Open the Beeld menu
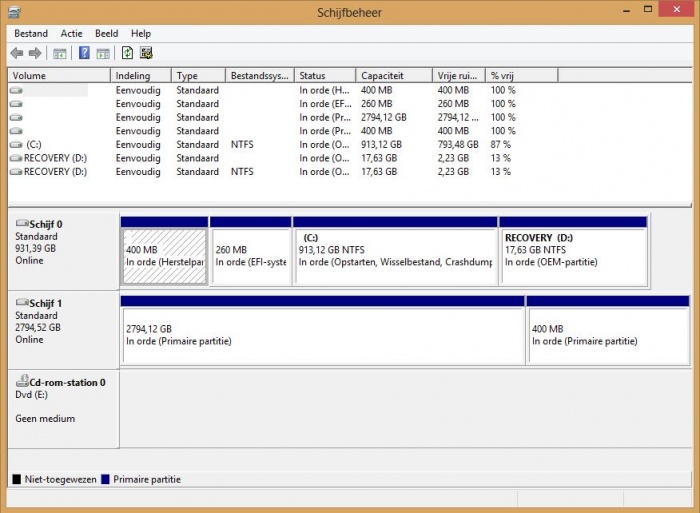700x513 pixels. [x=106, y=34]
